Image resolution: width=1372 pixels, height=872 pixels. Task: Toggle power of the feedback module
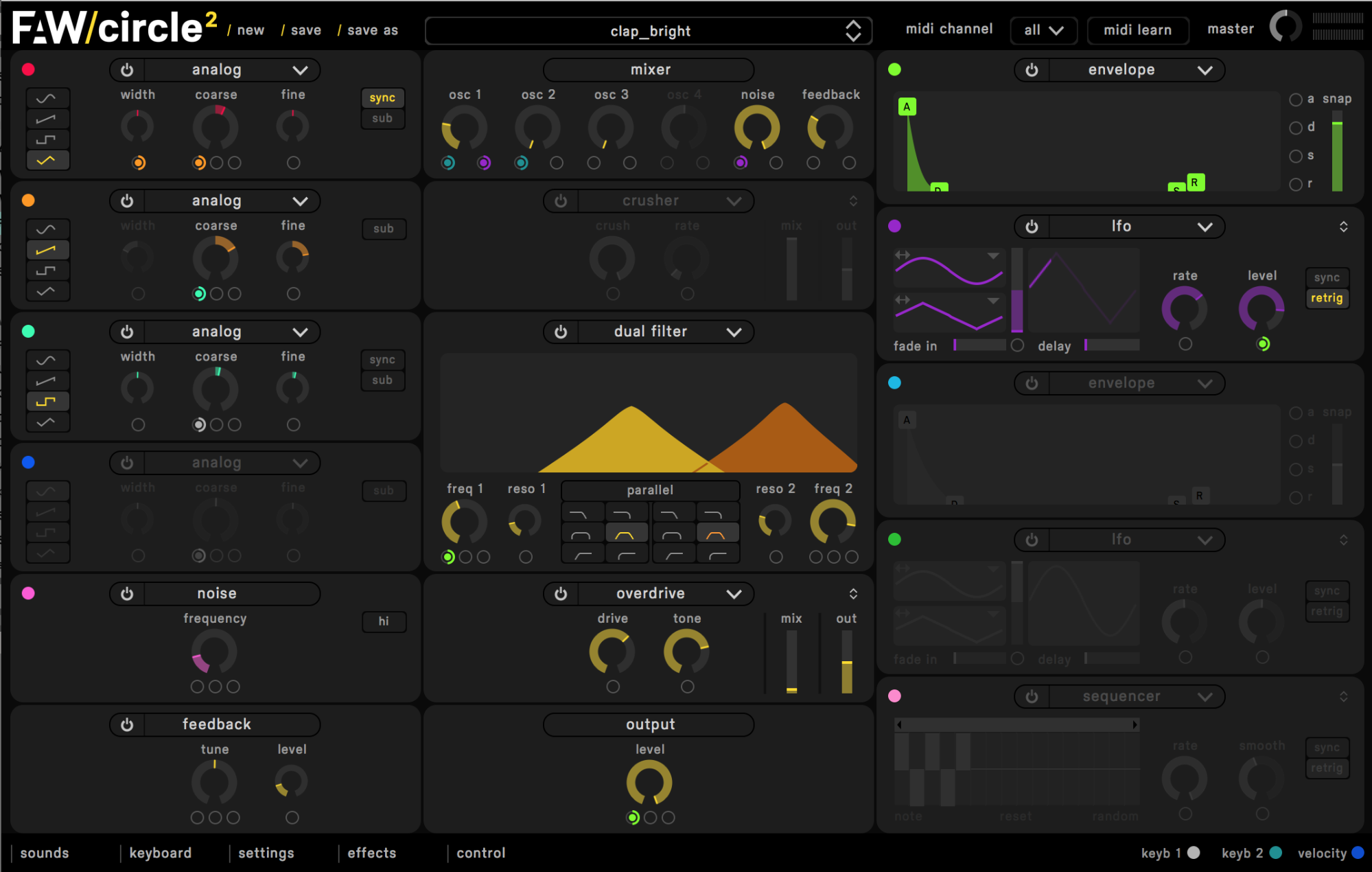pos(127,725)
